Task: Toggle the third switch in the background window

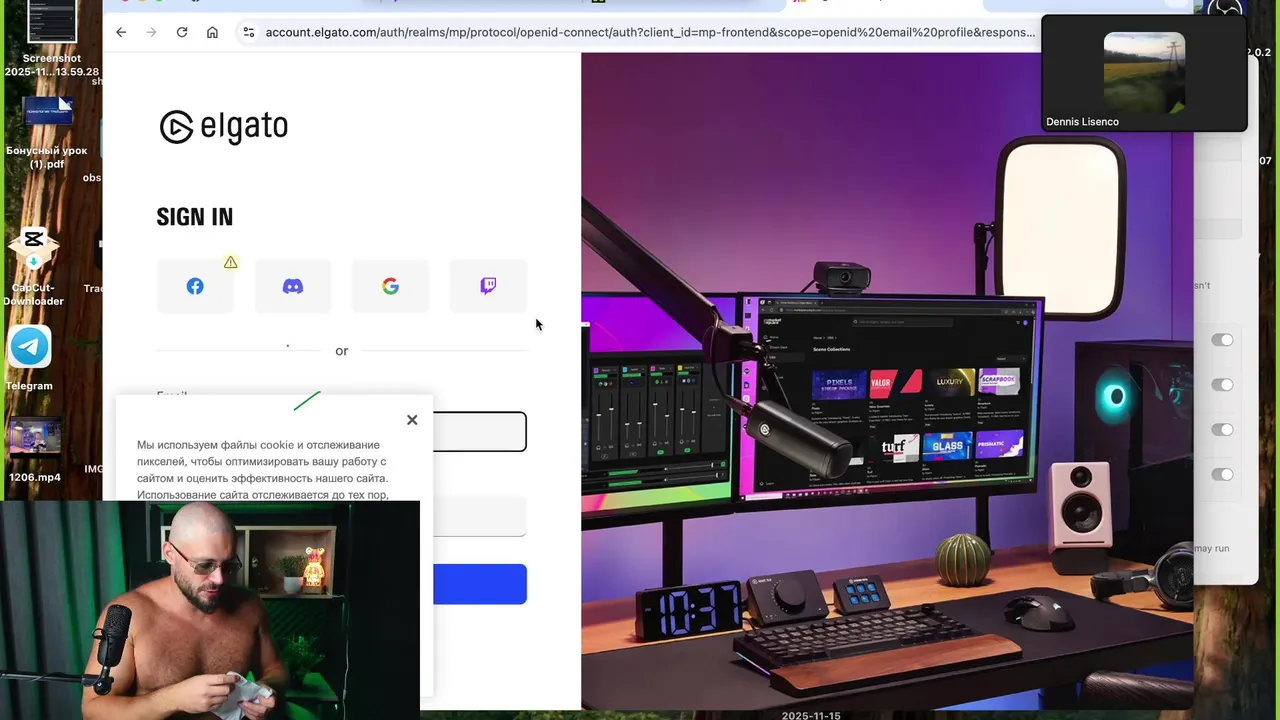Action: click(1222, 430)
